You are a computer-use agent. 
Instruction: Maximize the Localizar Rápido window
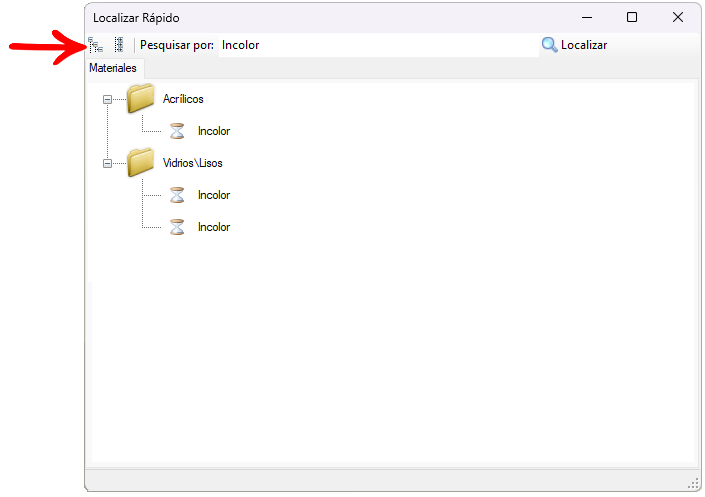[632, 18]
